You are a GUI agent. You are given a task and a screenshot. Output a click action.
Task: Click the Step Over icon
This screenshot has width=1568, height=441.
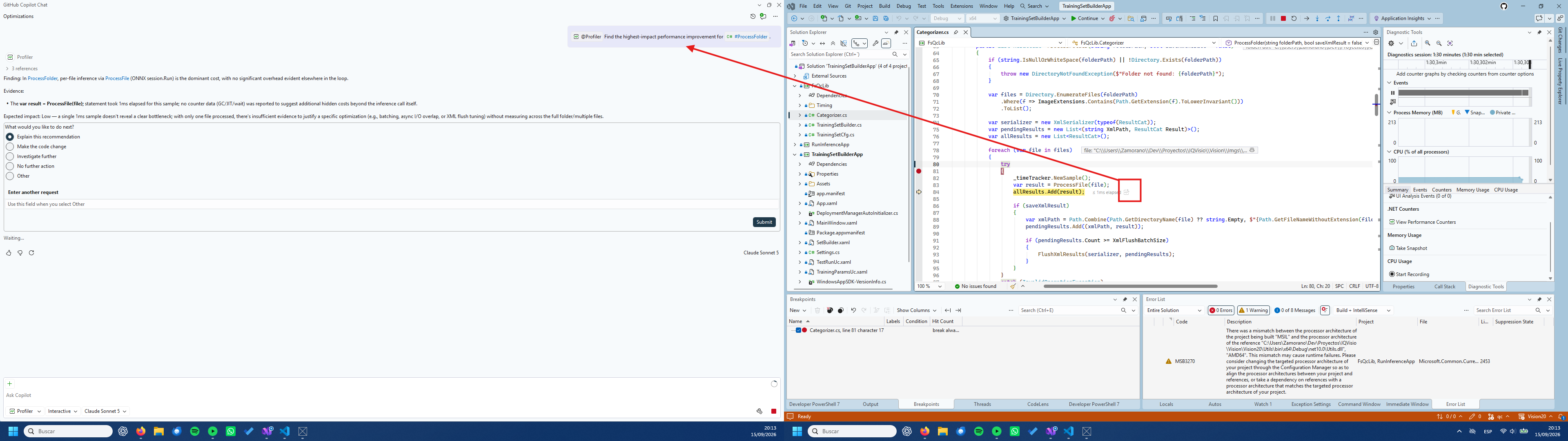pyautogui.click(x=1328, y=18)
